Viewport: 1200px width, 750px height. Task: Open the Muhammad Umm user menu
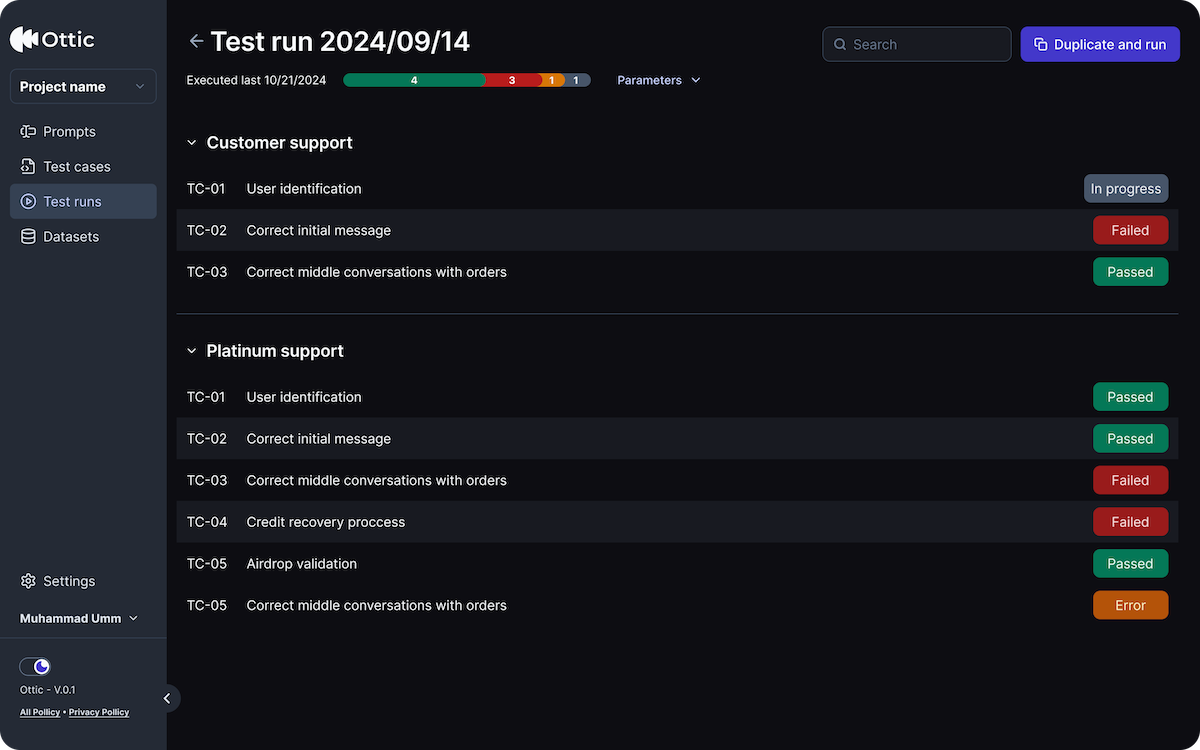(x=79, y=619)
